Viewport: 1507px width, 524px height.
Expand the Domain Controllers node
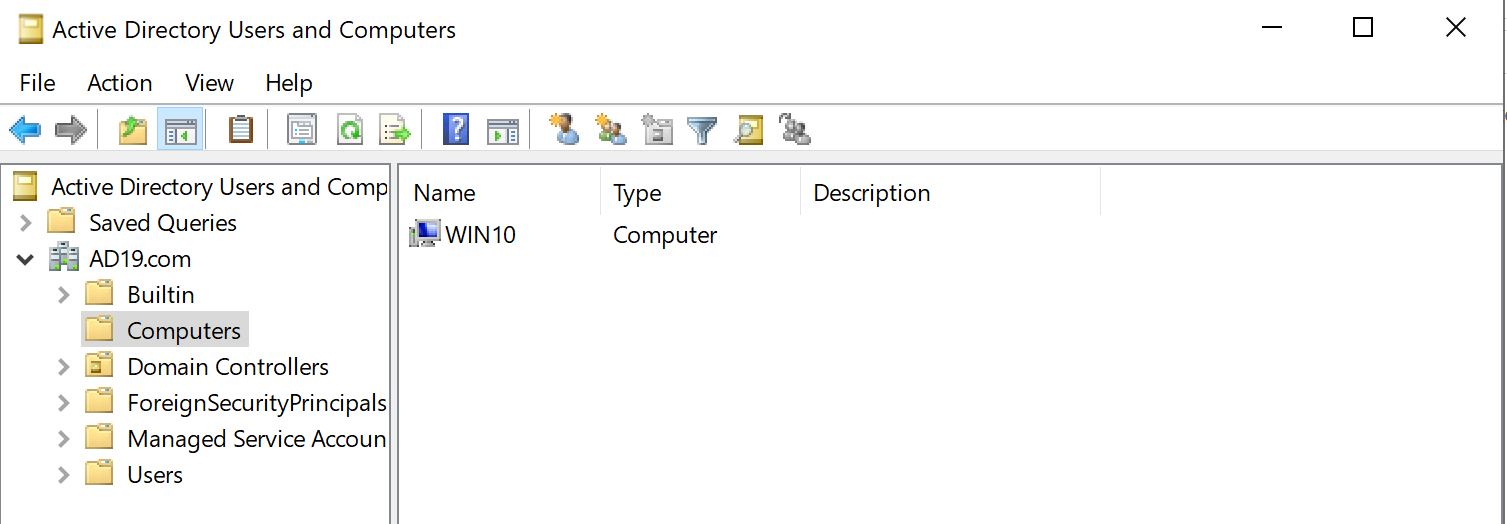click(x=63, y=367)
